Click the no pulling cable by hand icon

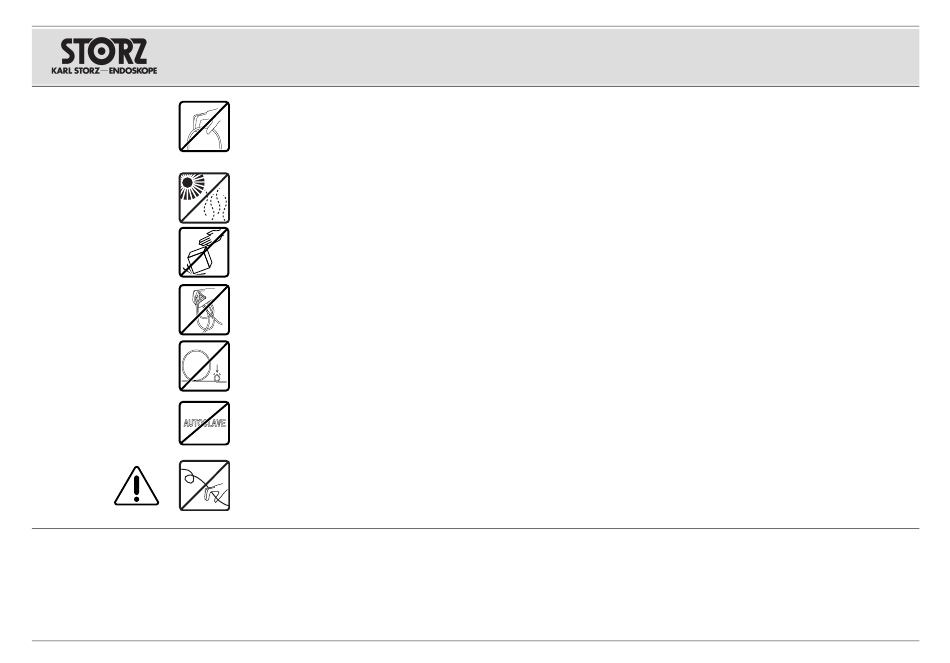[204, 485]
